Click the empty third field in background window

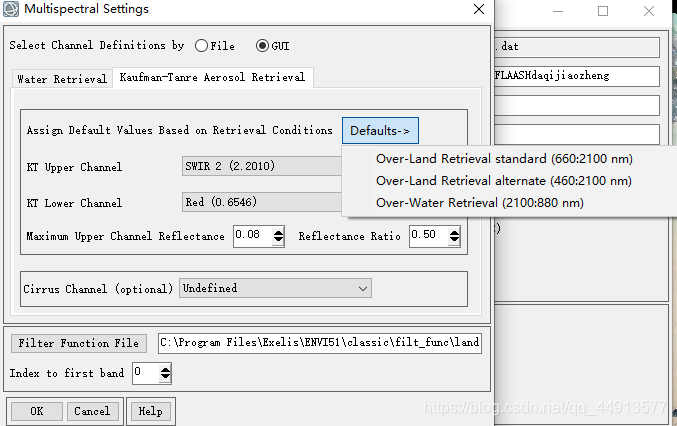click(577, 105)
